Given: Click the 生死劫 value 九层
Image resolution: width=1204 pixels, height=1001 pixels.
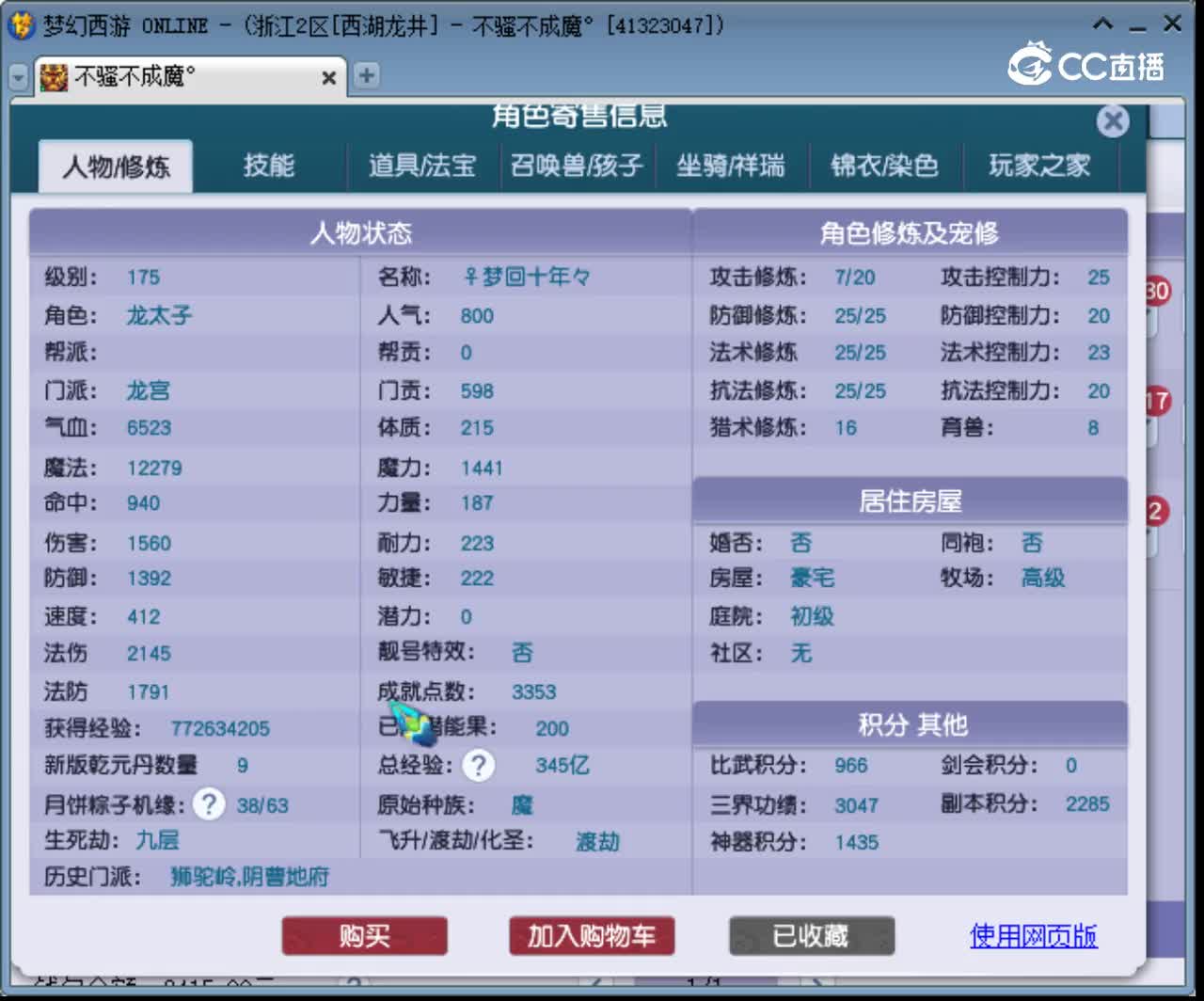Looking at the screenshot, I should coord(157,840).
